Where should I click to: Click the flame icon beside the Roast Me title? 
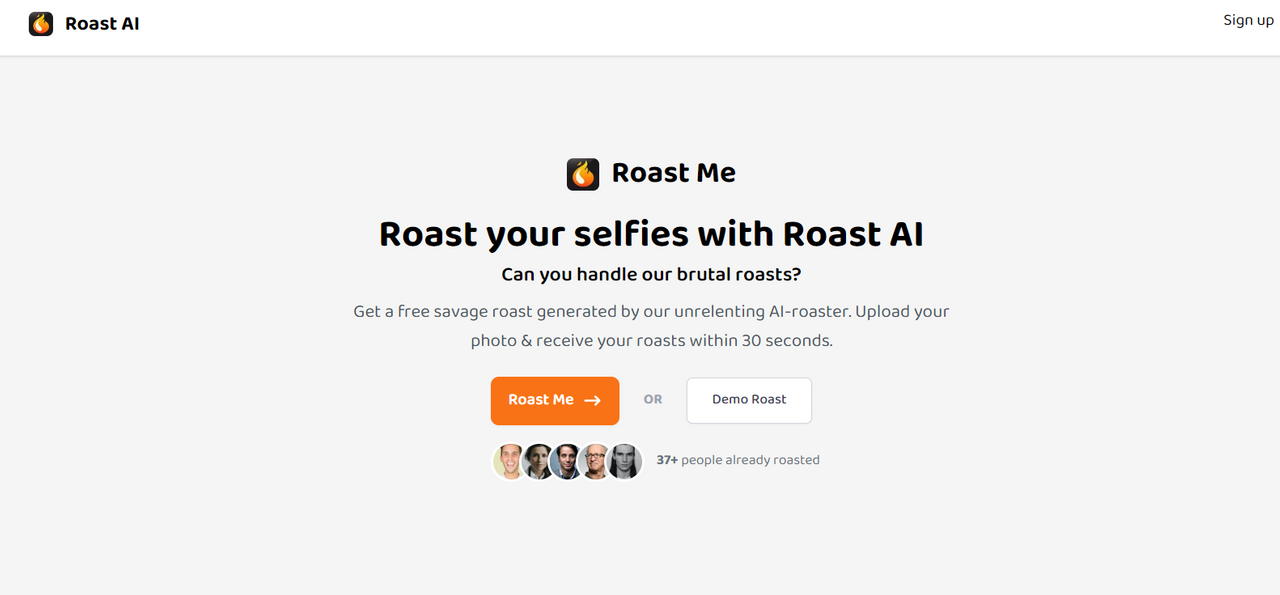point(583,174)
